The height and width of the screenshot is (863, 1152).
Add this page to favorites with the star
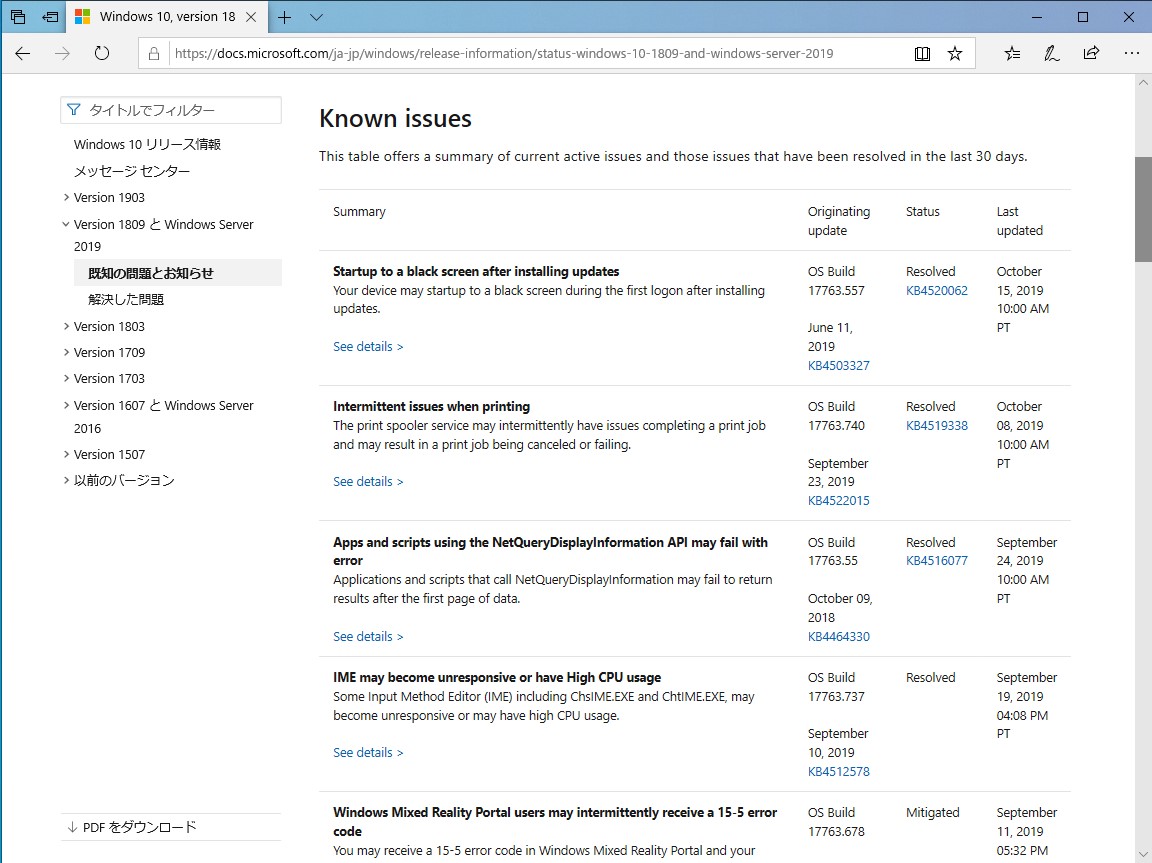pos(955,53)
